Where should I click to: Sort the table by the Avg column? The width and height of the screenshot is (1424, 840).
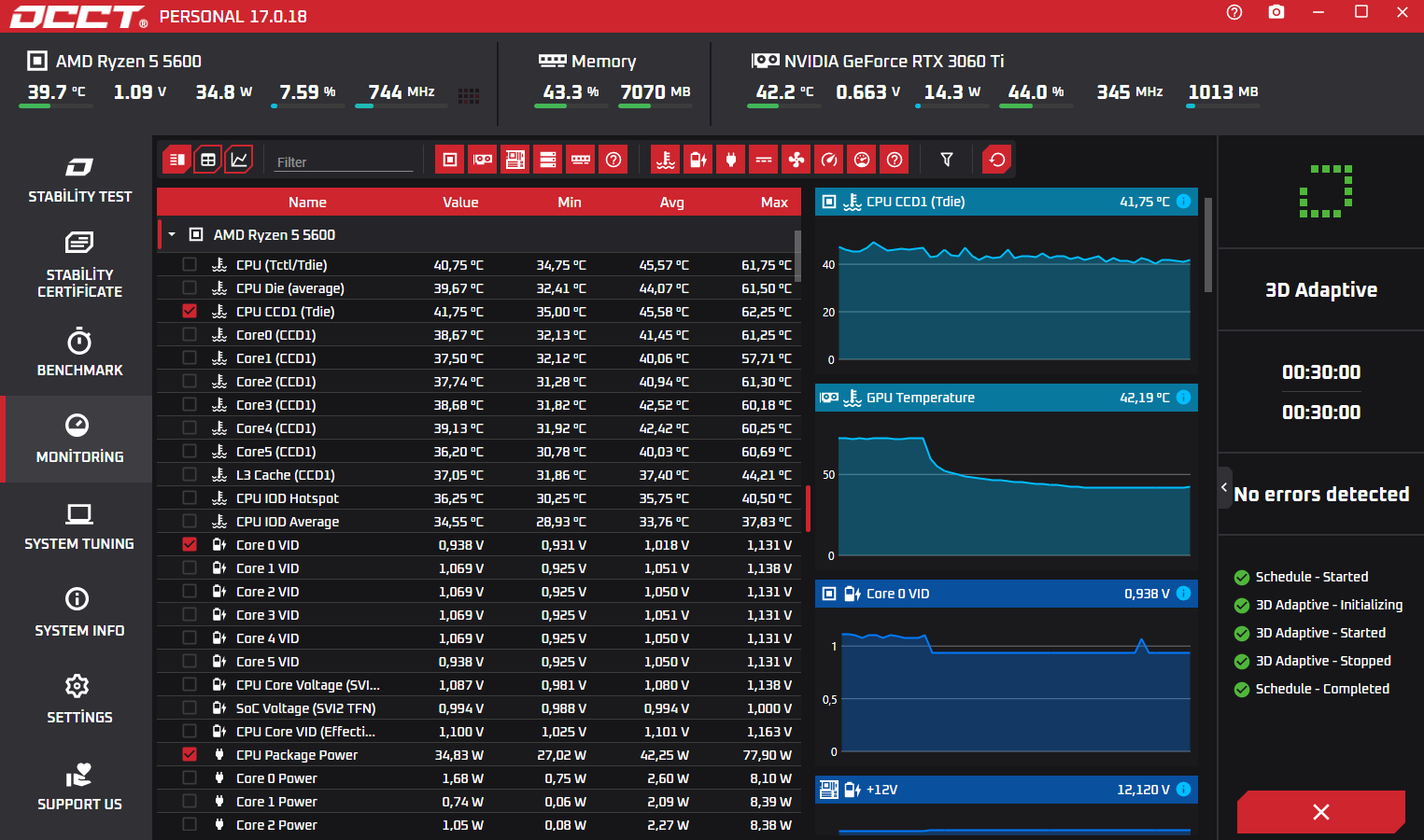pos(671,203)
